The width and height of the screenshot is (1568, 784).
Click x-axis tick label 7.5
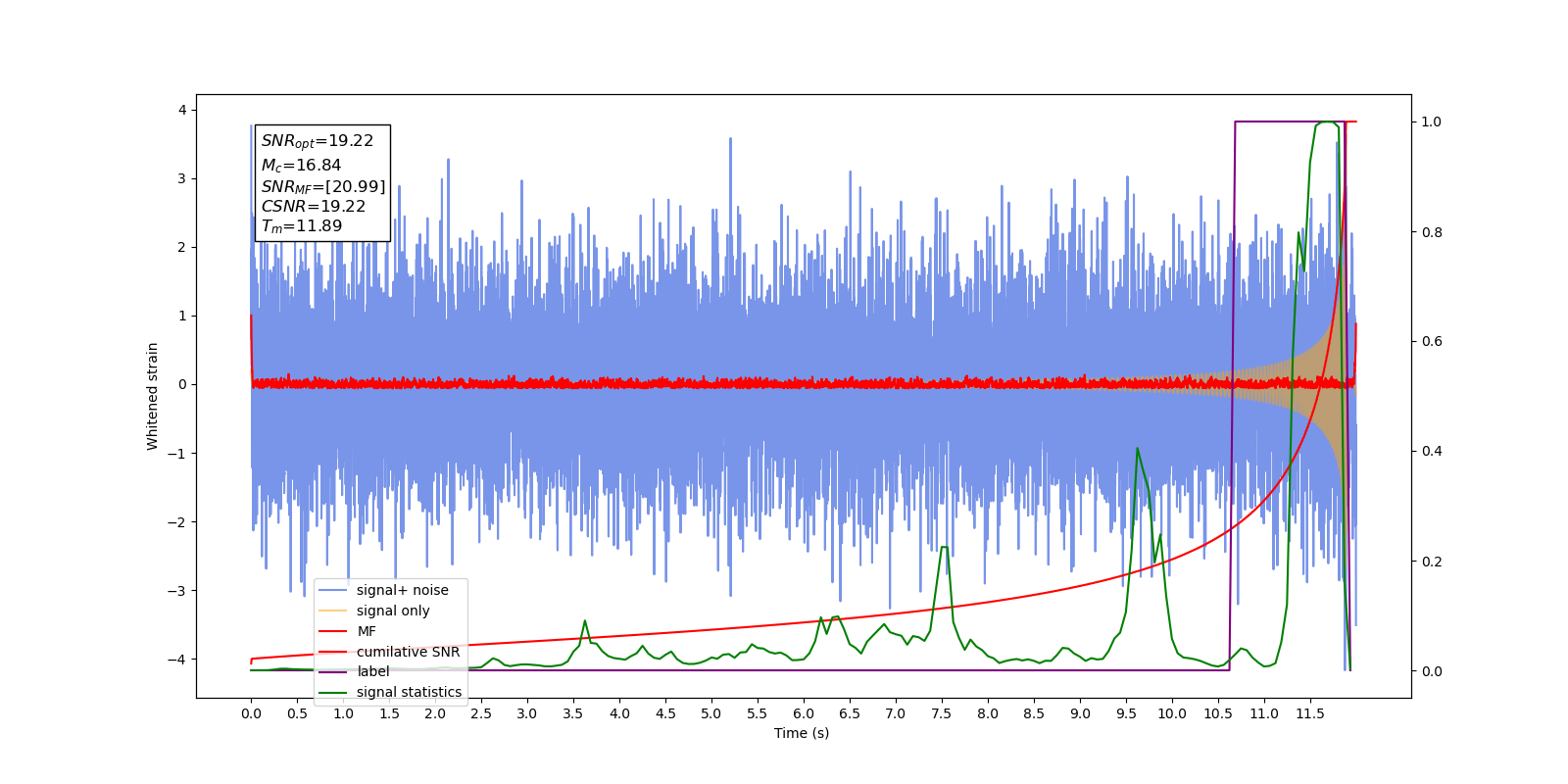pos(942,713)
